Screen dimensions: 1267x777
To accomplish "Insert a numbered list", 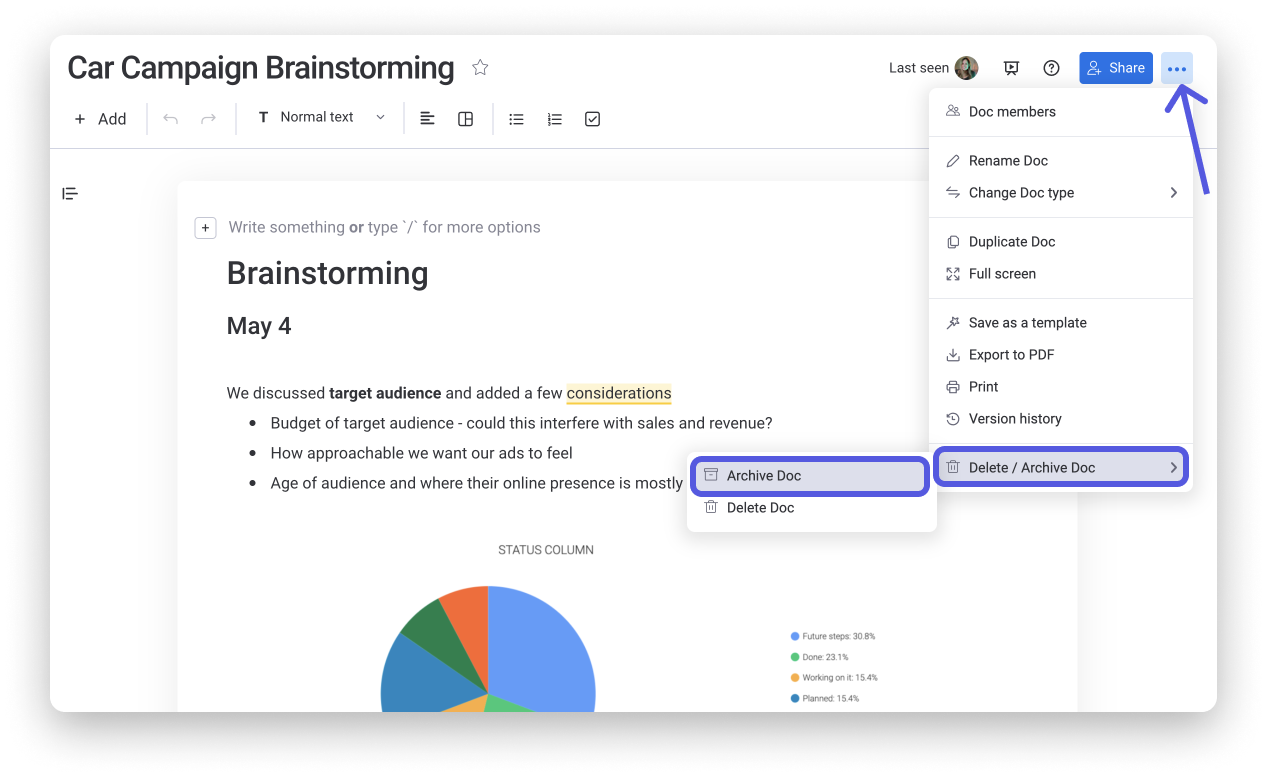I will pyautogui.click(x=554, y=119).
